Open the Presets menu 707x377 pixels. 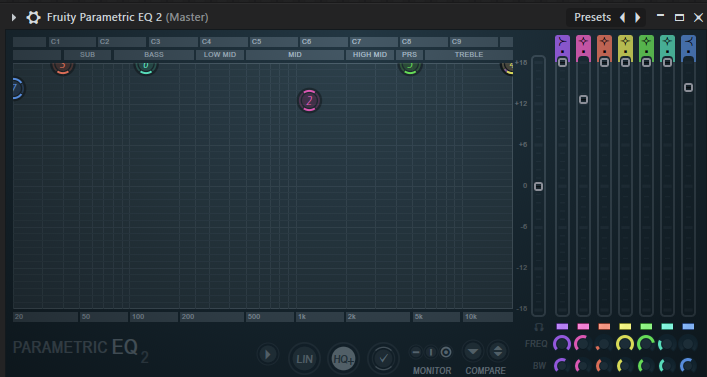pyautogui.click(x=592, y=18)
